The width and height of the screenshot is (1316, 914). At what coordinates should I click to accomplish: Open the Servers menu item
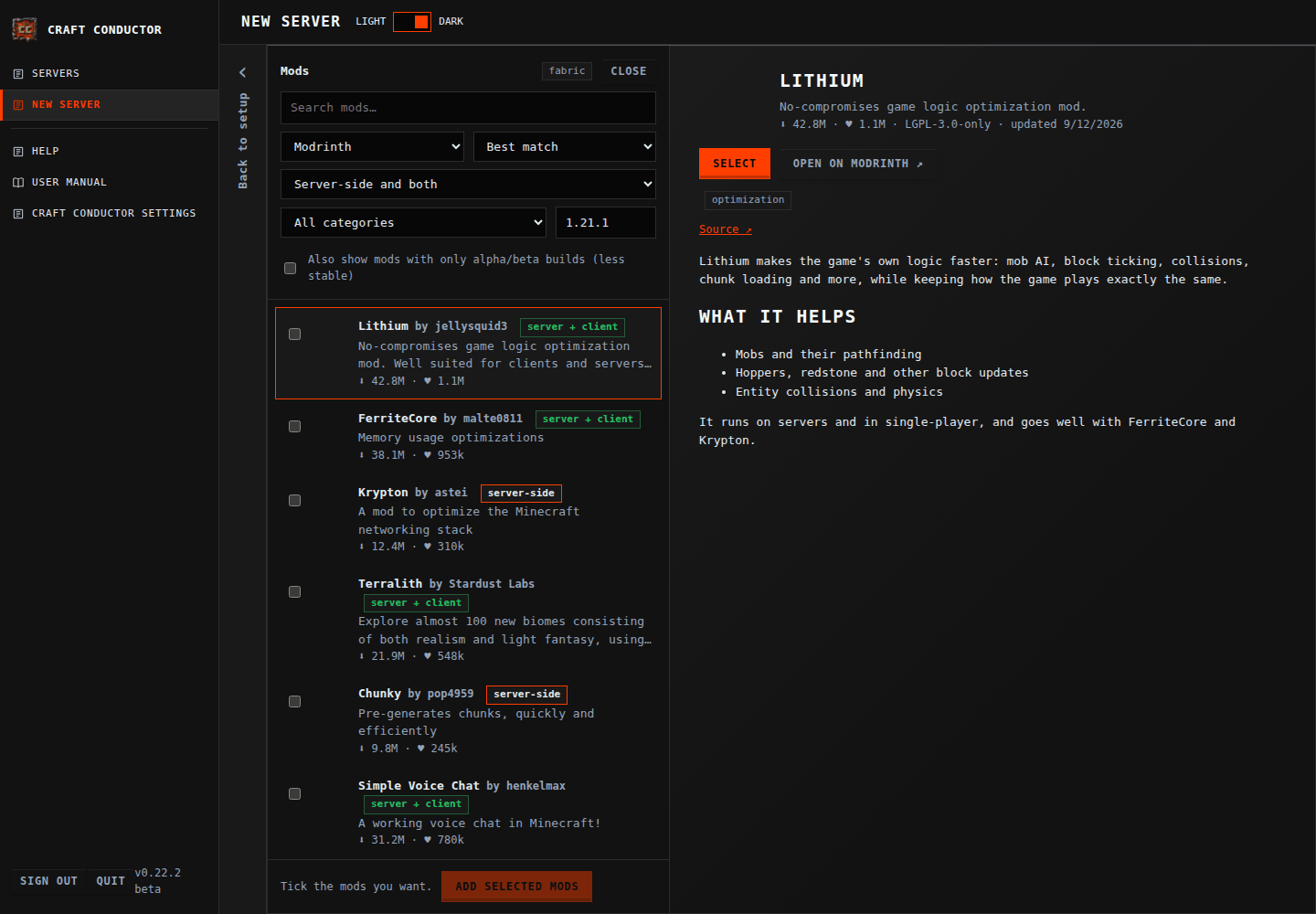(109, 73)
